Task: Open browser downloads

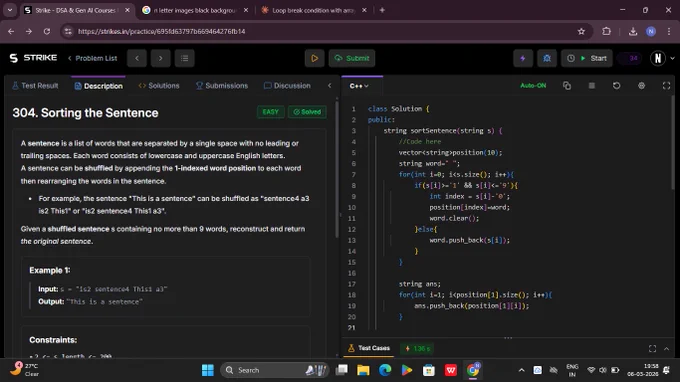Action: point(633,31)
